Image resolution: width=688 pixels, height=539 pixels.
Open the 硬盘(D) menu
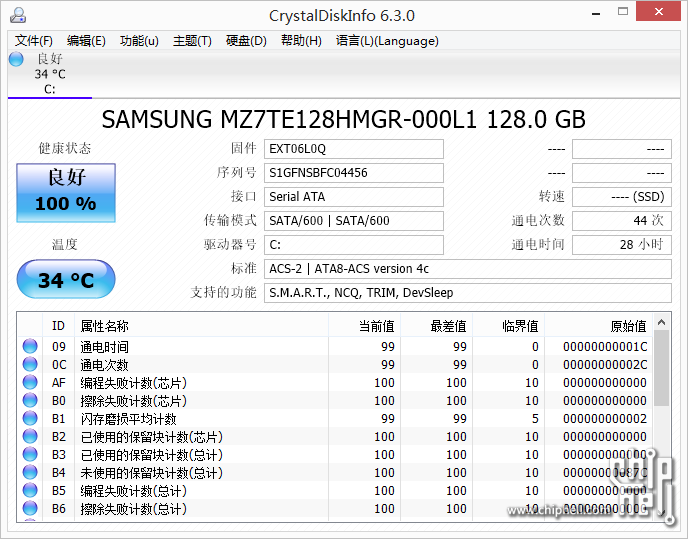click(x=246, y=41)
